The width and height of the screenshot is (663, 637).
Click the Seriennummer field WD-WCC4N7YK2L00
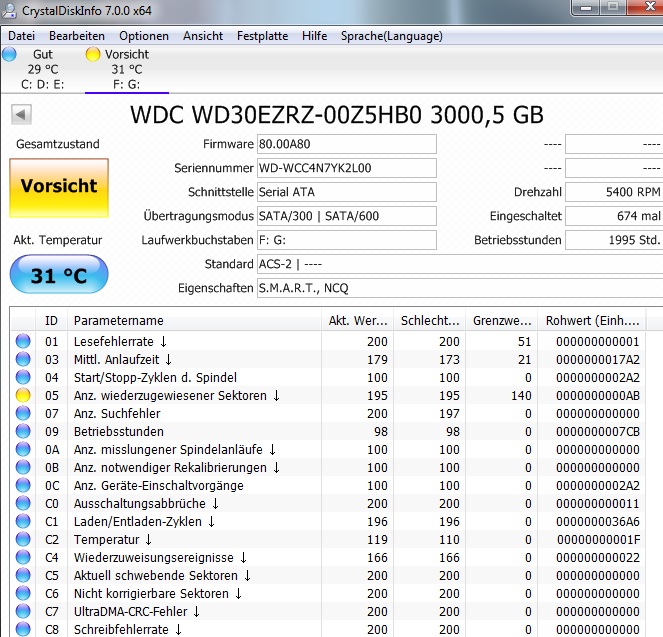coord(347,168)
